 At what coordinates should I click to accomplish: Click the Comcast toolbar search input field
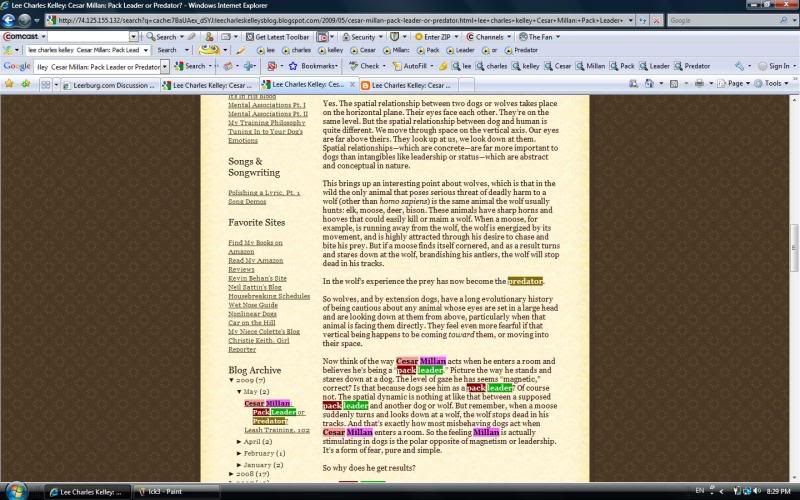(88, 37)
